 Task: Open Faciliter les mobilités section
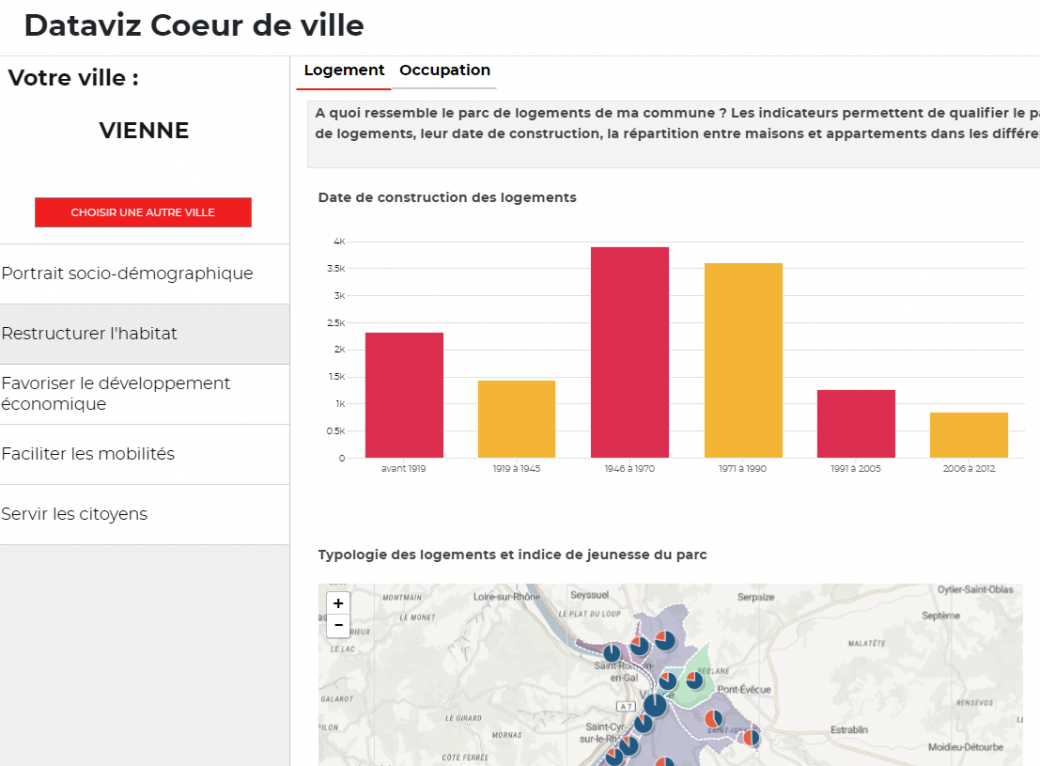point(145,454)
